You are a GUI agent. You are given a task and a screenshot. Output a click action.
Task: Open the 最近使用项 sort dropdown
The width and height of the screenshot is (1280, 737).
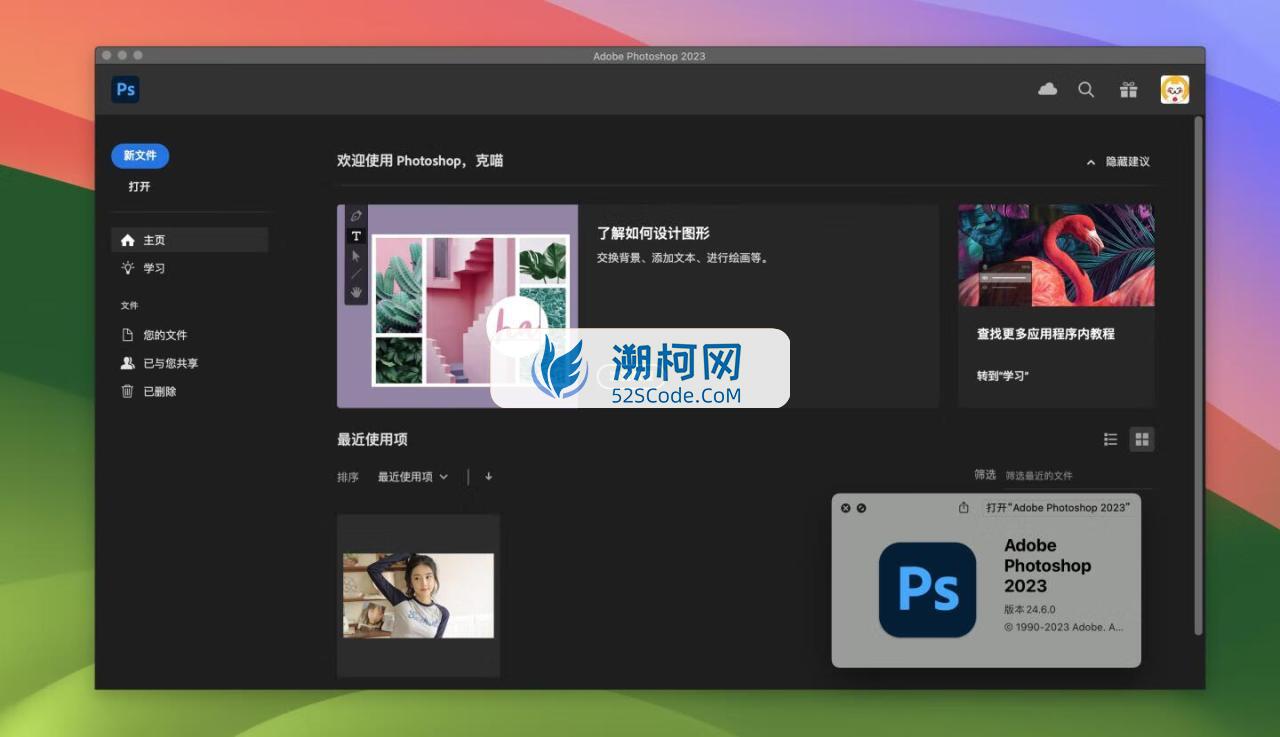coord(413,477)
